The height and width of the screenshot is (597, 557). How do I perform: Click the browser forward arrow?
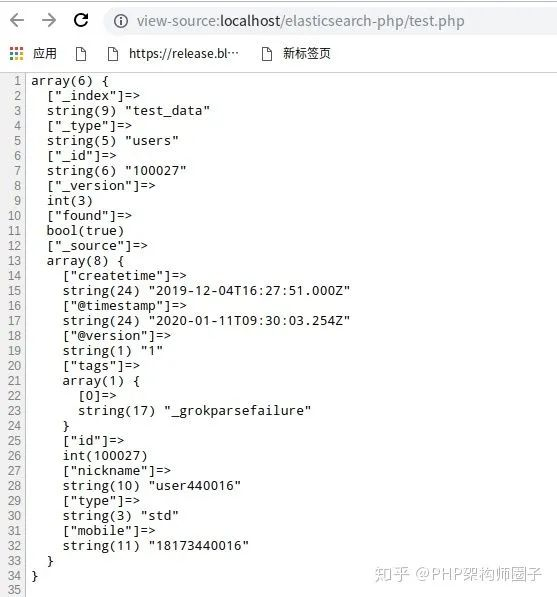point(49,20)
